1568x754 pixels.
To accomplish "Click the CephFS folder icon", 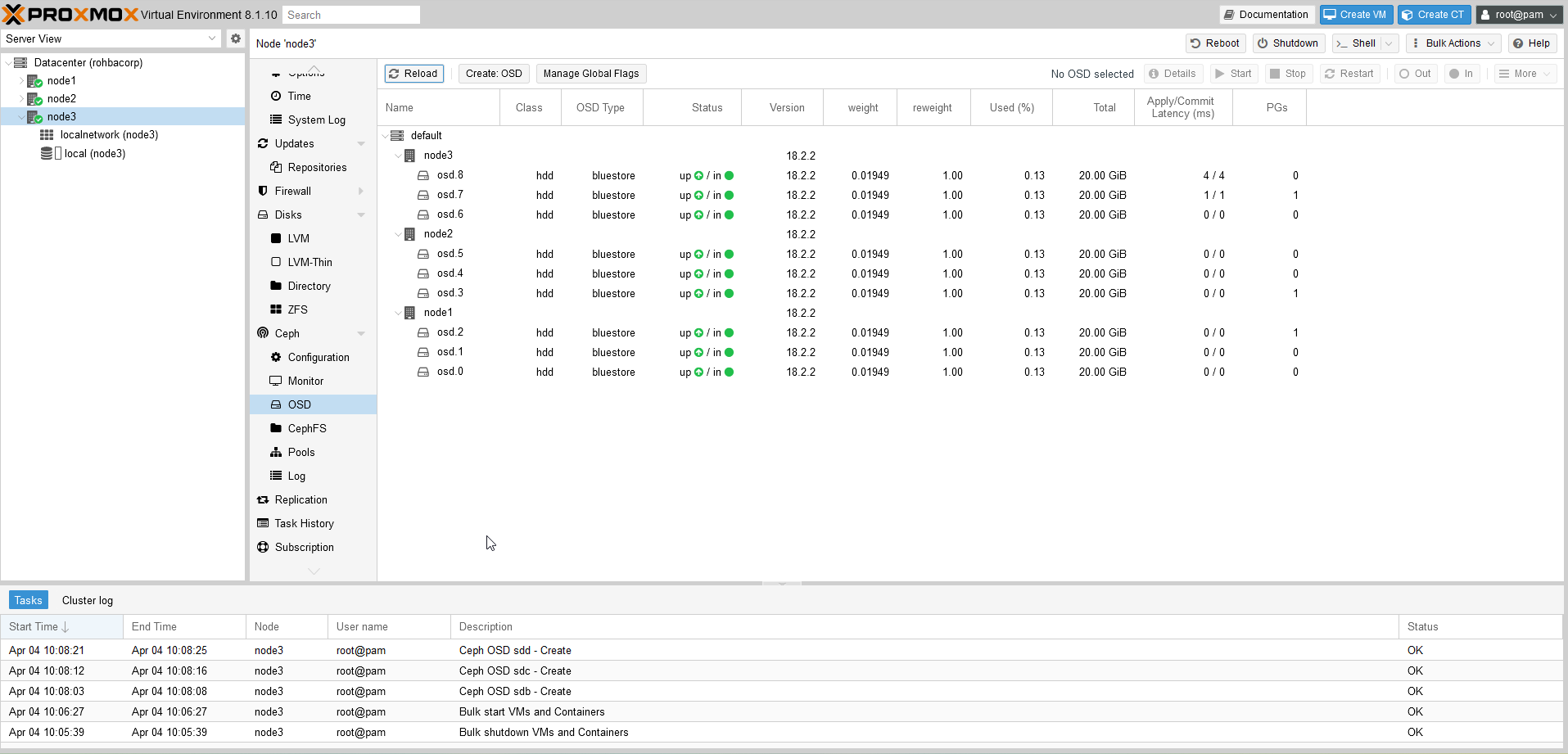I will 276,428.
